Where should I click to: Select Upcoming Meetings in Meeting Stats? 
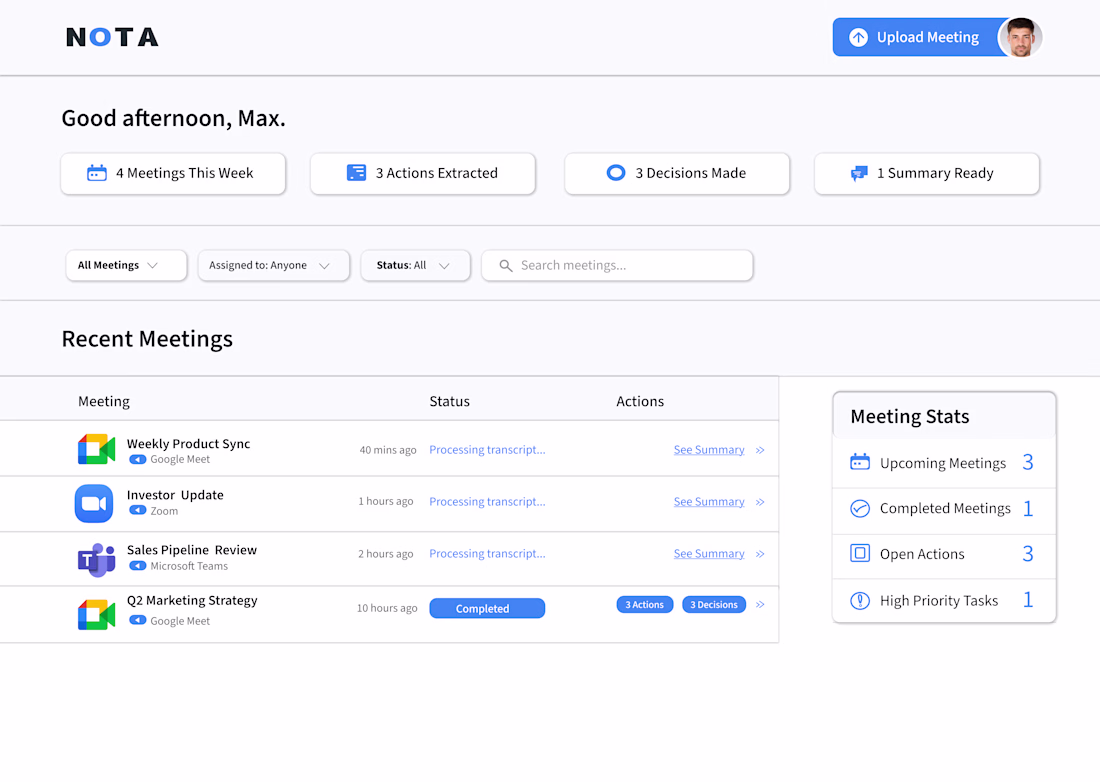pos(944,463)
